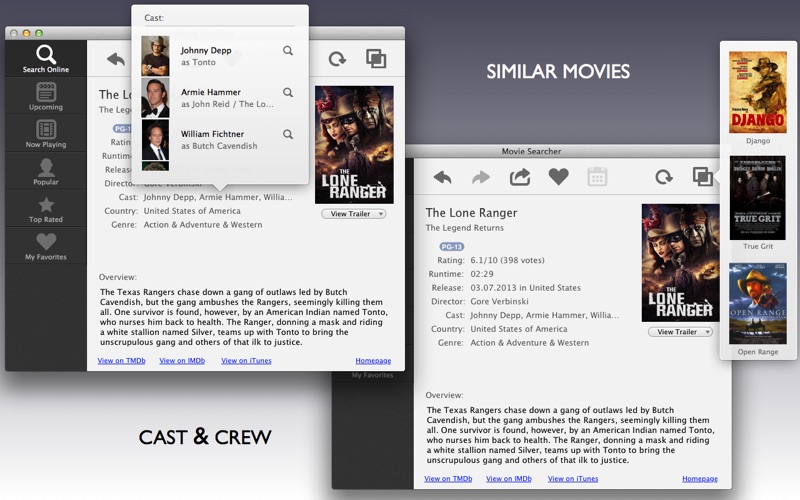Add The Lone Ranger to favorites
800x500 pixels.
click(x=559, y=177)
